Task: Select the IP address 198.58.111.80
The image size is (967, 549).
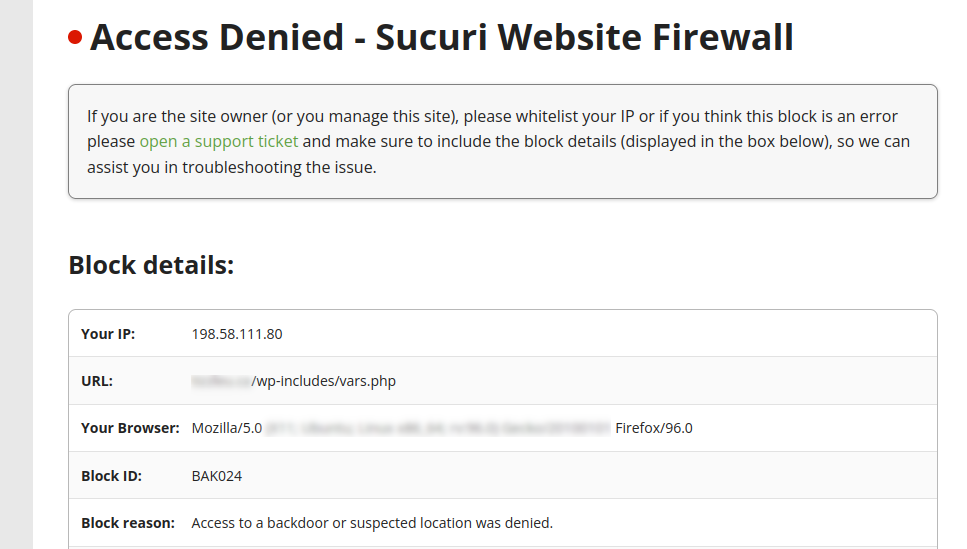Action: tap(237, 334)
